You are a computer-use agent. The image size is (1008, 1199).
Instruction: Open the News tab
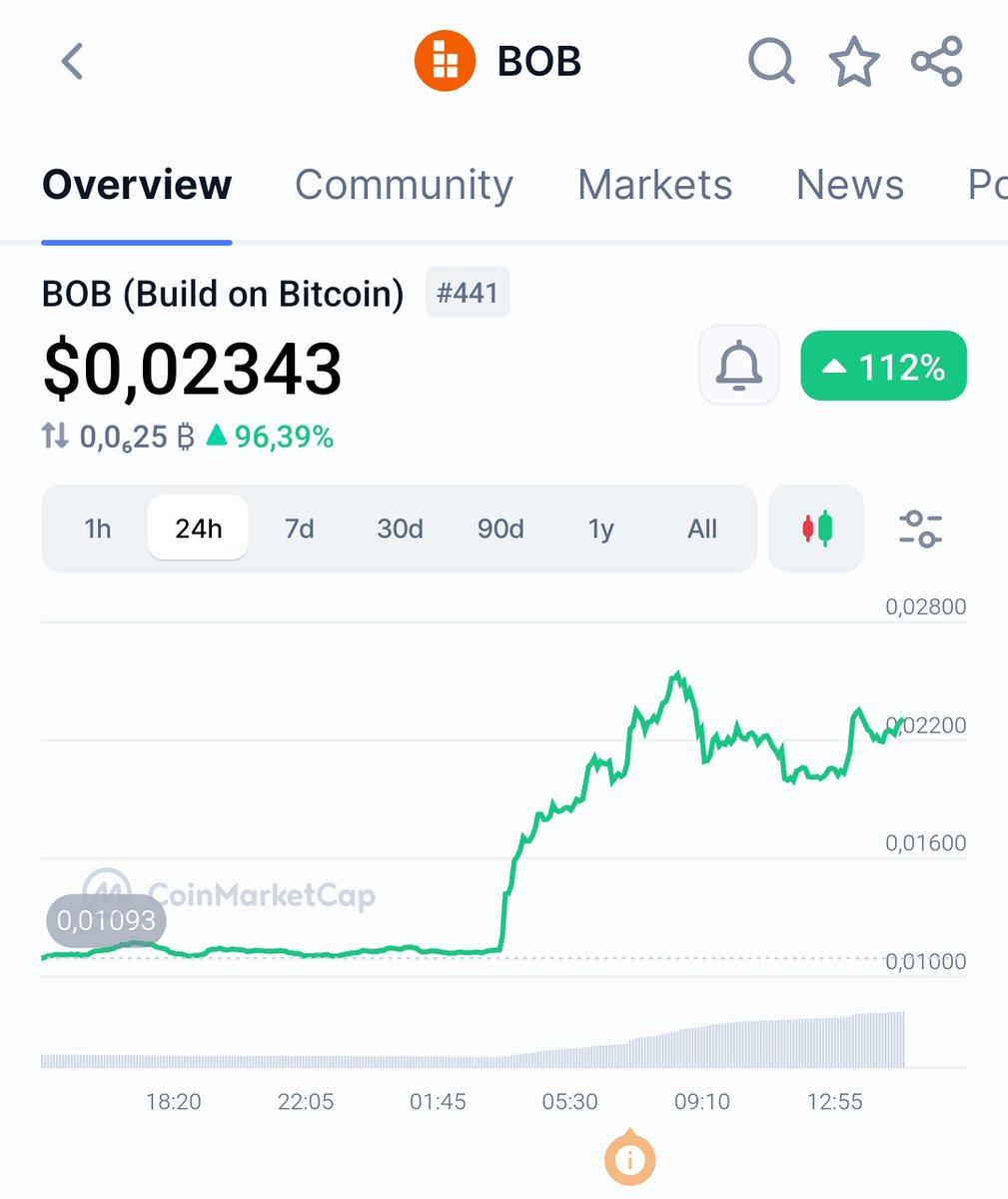pyautogui.click(x=850, y=185)
